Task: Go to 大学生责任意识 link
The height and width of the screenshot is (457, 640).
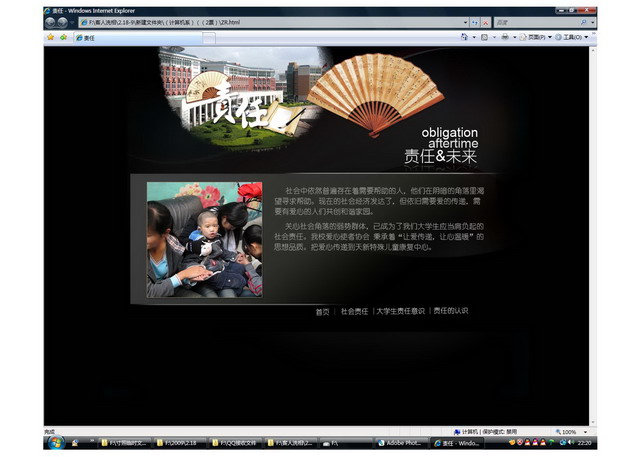Action: click(x=400, y=311)
